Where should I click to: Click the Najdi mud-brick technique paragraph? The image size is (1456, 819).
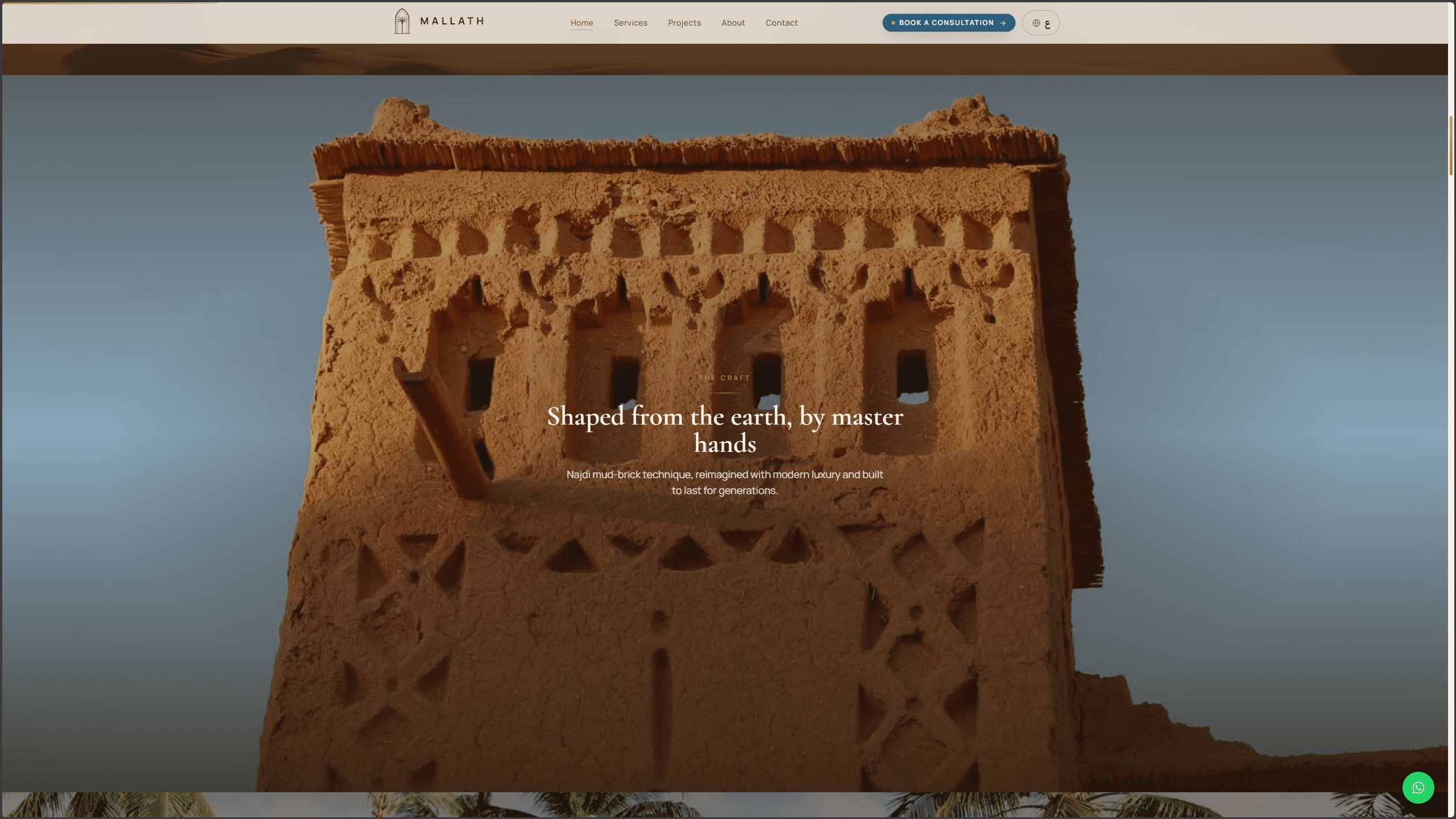[724, 482]
